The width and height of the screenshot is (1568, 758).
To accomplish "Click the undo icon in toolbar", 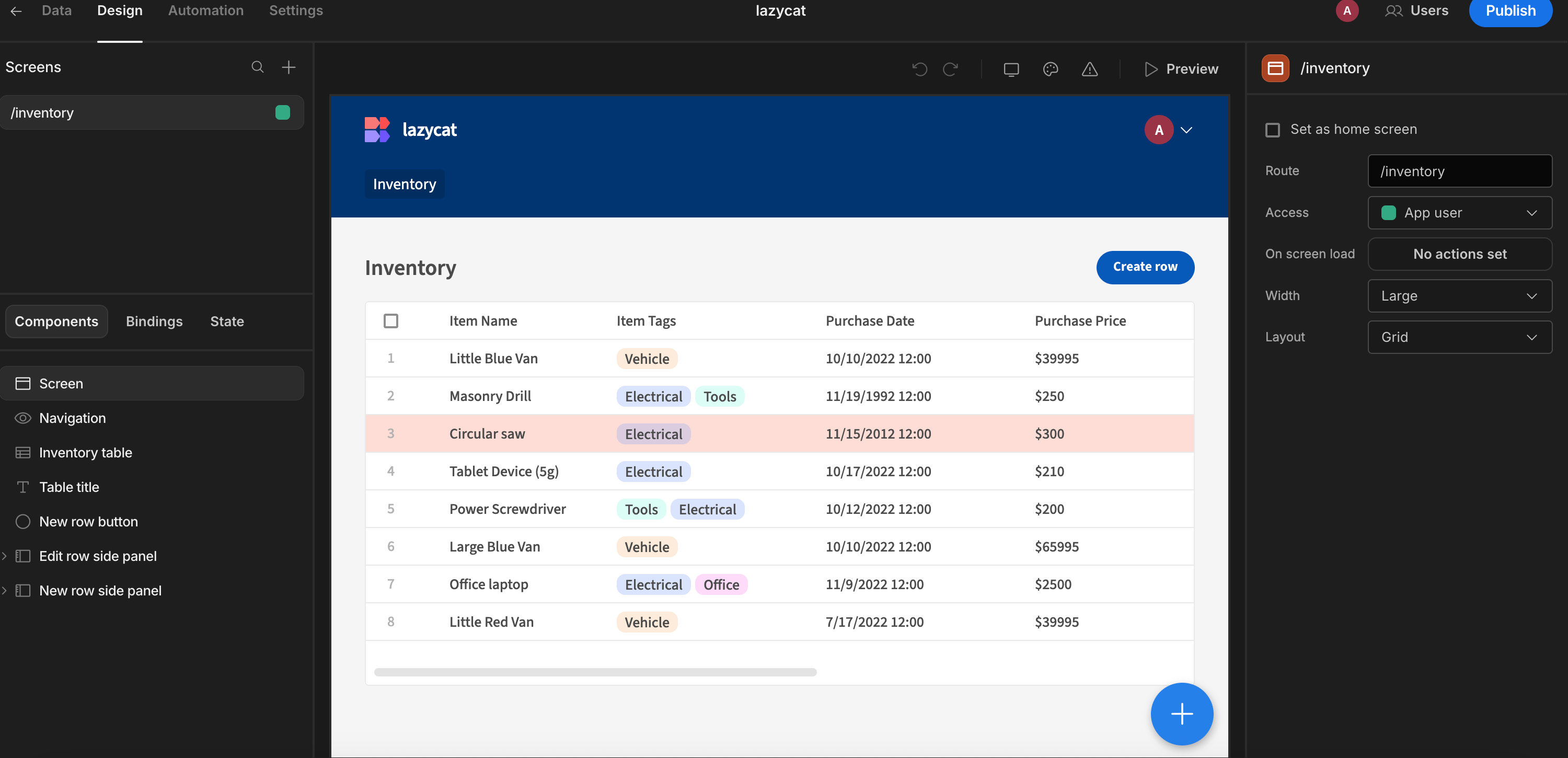I will [x=920, y=69].
